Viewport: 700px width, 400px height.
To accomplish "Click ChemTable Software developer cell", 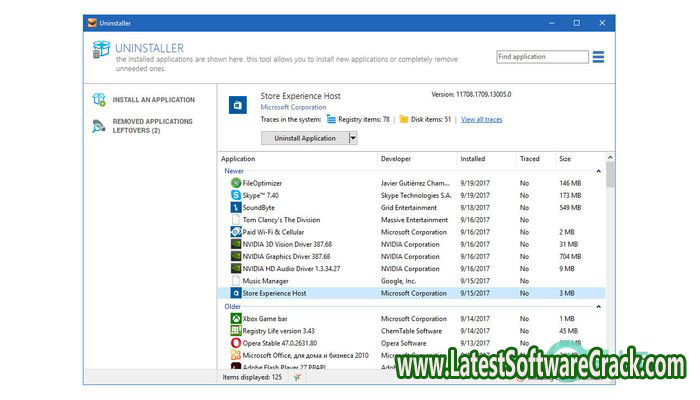I will click(x=411, y=331).
